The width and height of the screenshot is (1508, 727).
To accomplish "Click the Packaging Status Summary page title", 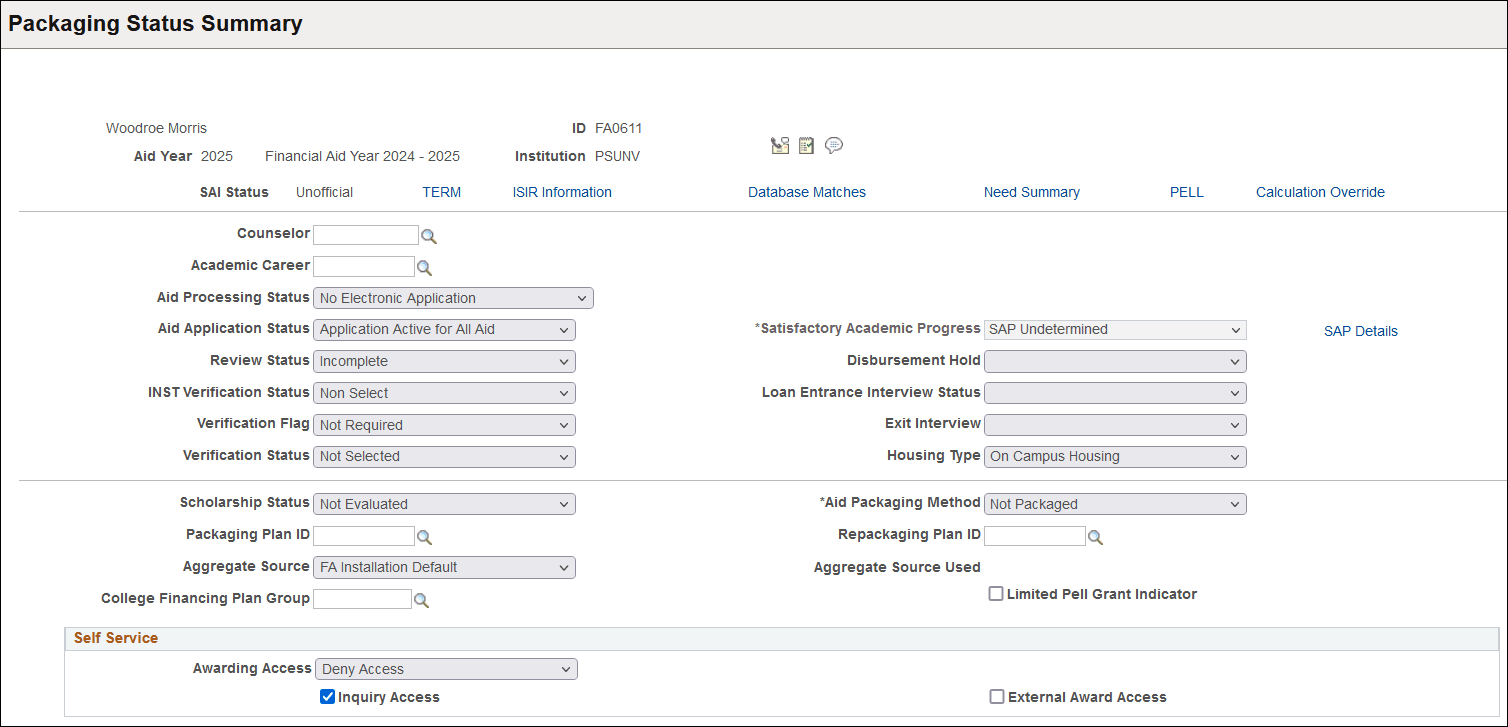I will pos(155,24).
